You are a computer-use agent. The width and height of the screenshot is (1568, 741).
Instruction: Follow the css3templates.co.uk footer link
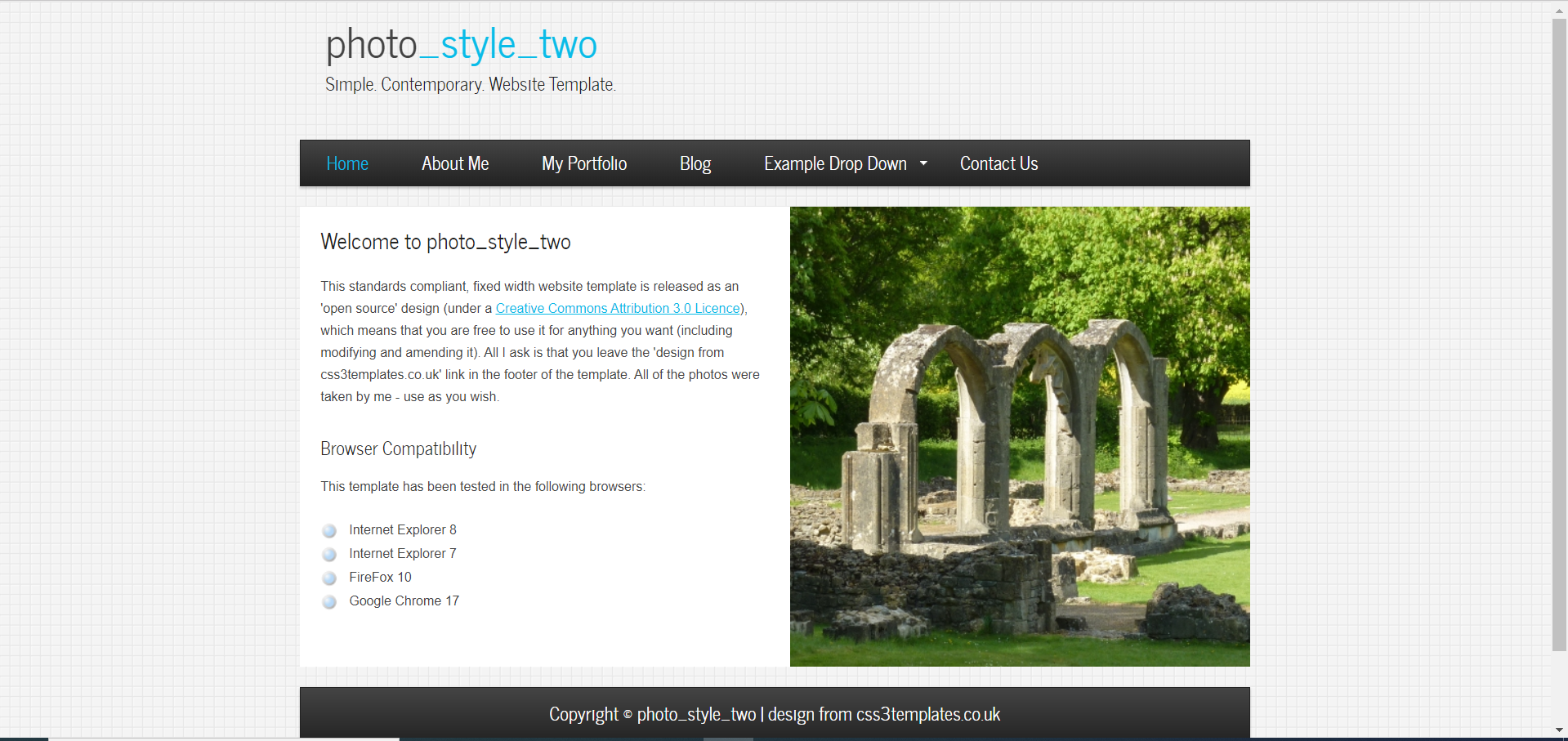click(927, 714)
